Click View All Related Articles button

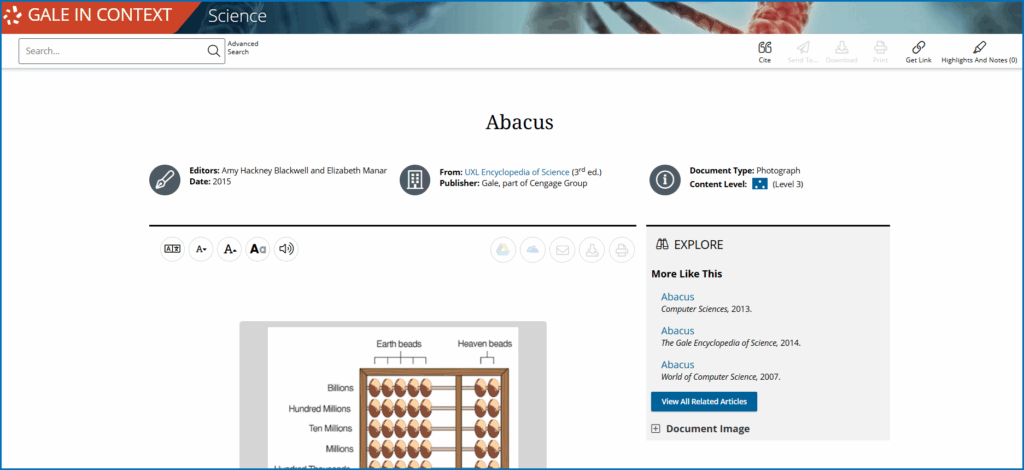click(704, 401)
